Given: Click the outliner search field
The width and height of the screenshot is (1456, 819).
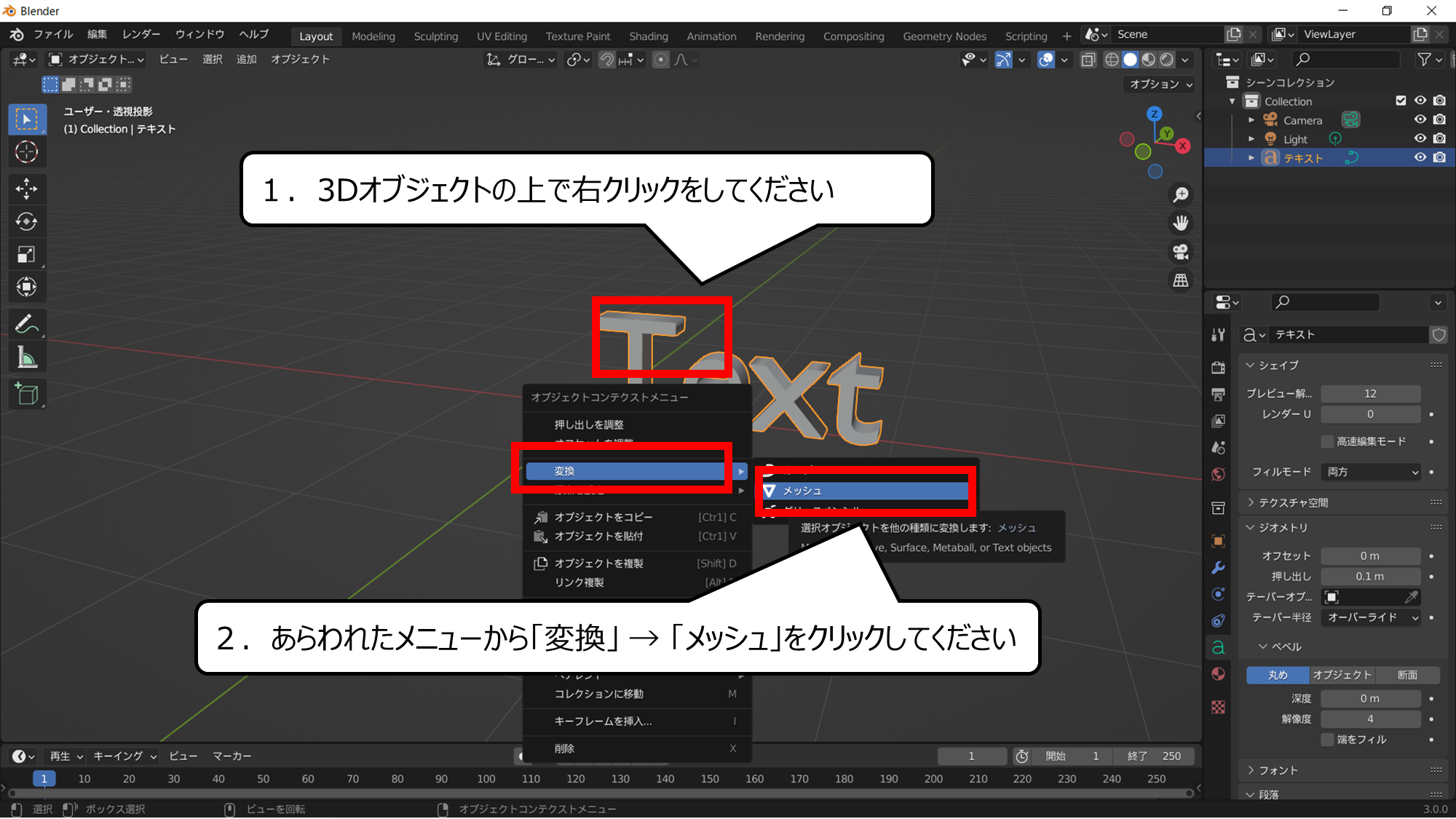Looking at the screenshot, I should [1345, 60].
